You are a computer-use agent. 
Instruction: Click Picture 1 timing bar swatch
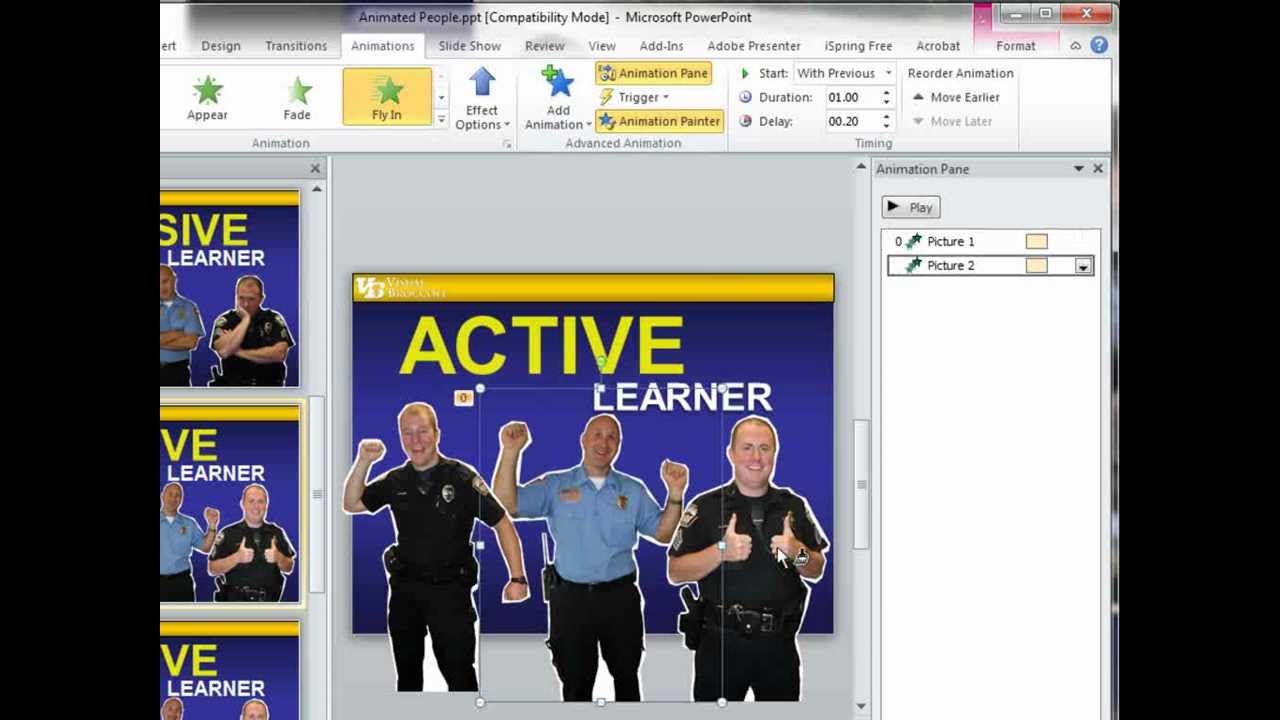(x=1036, y=241)
